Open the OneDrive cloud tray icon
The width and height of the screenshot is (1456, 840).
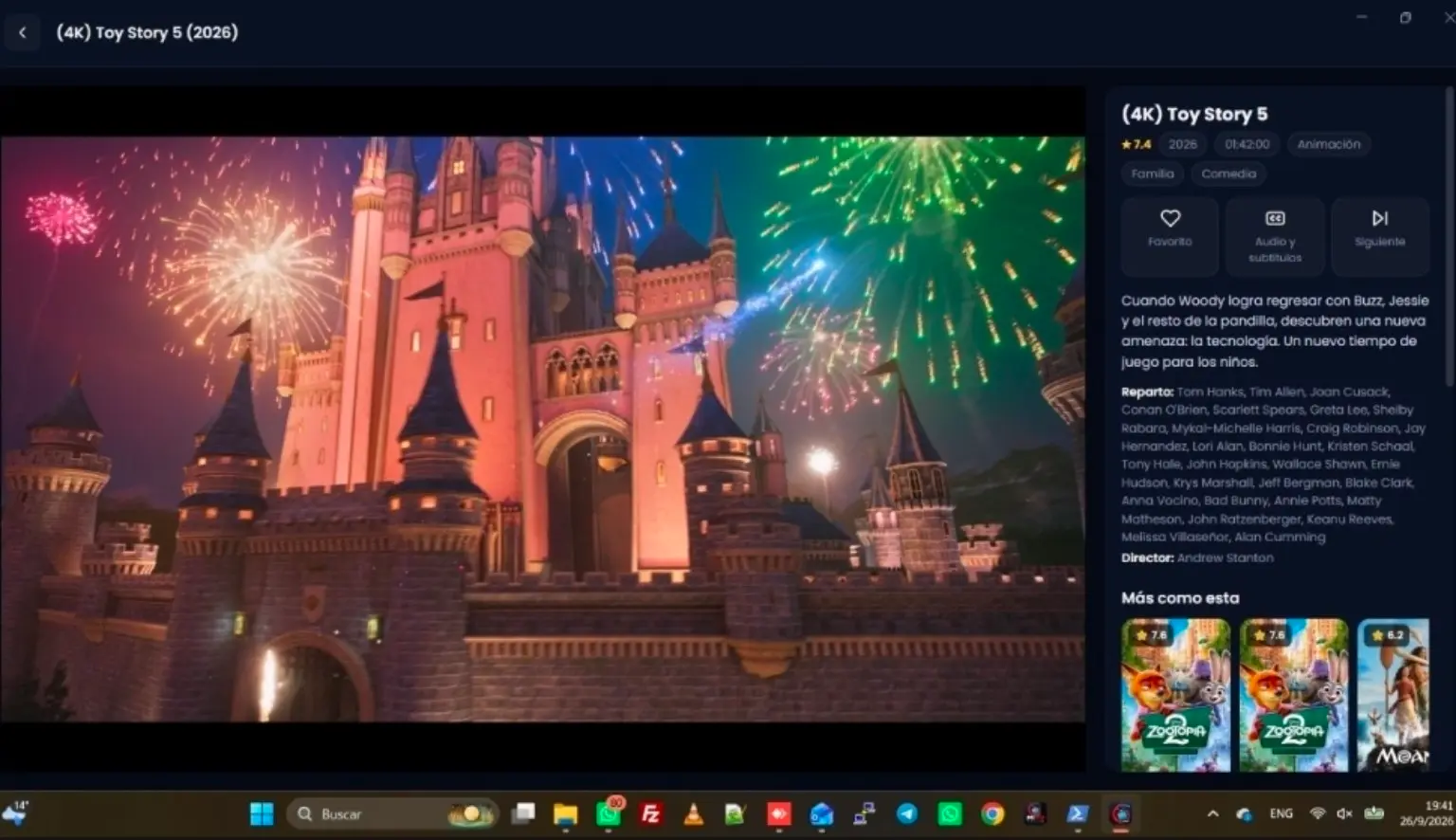(1244, 813)
